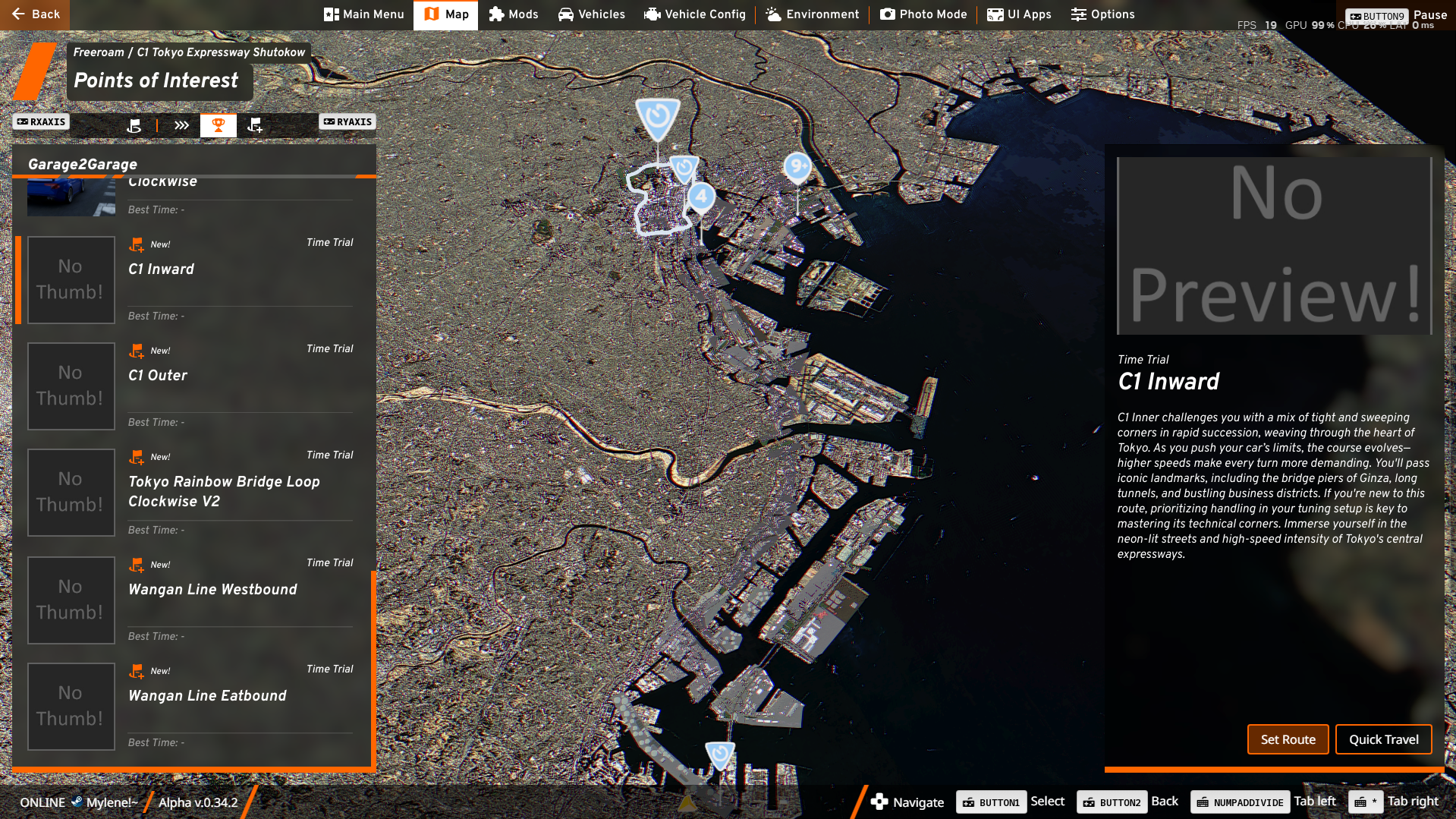This screenshot has width=1456, height=819.
Task: Click the Mylene player name
Action: point(112,802)
